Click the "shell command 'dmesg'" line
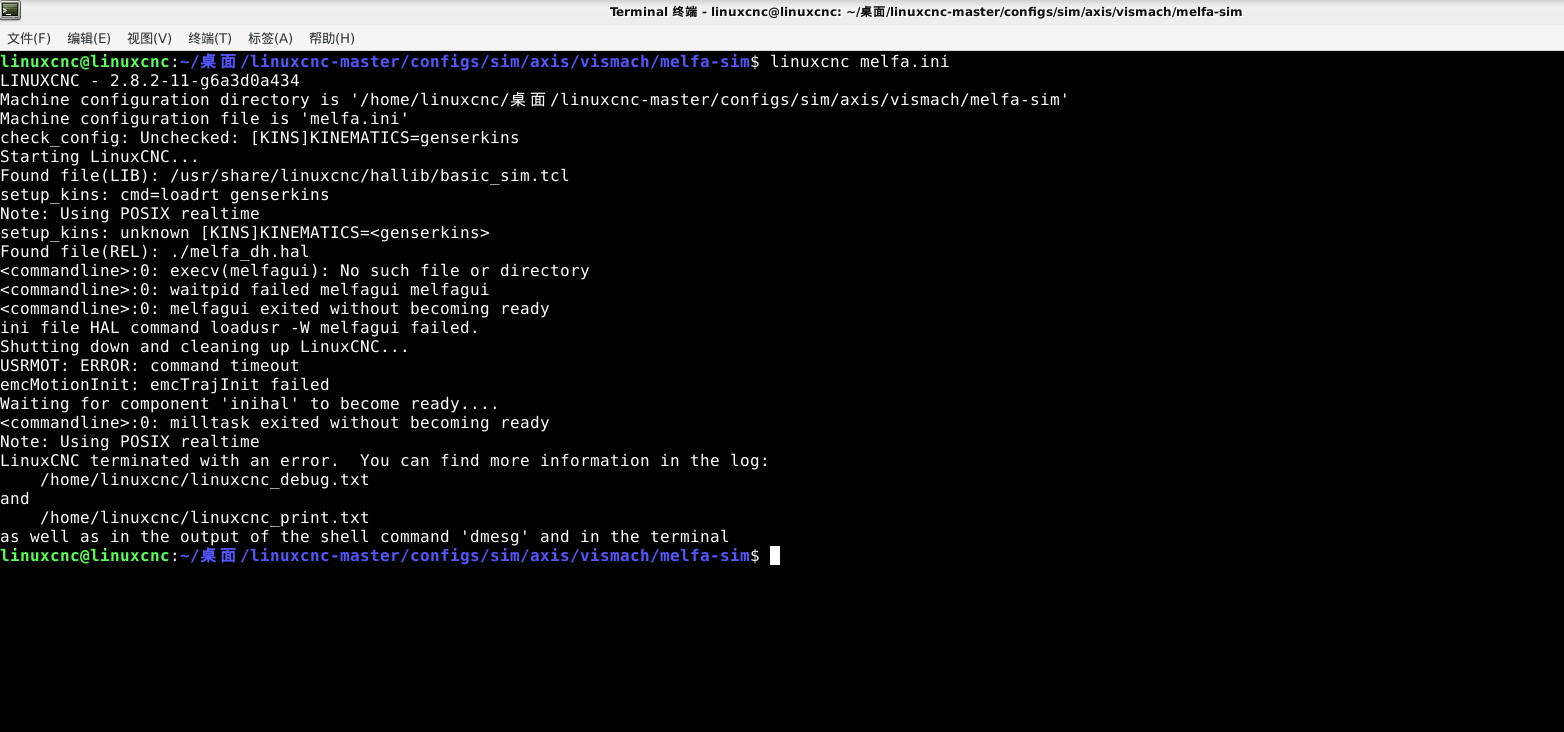The height and width of the screenshot is (732, 1564). click(365, 537)
